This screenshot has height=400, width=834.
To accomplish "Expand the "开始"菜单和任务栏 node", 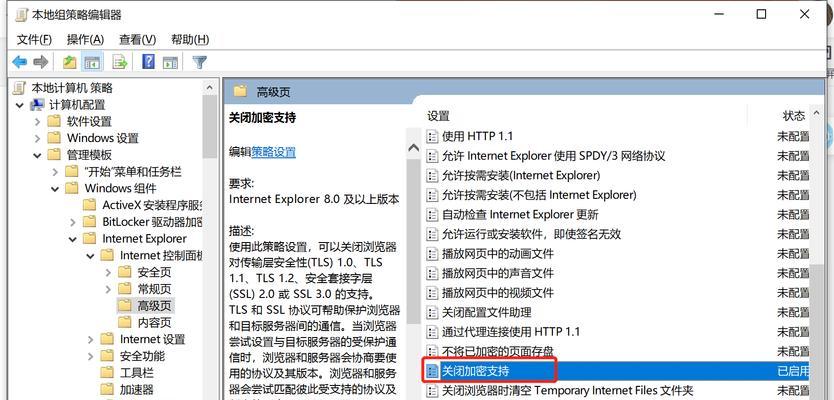I will [55, 172].
